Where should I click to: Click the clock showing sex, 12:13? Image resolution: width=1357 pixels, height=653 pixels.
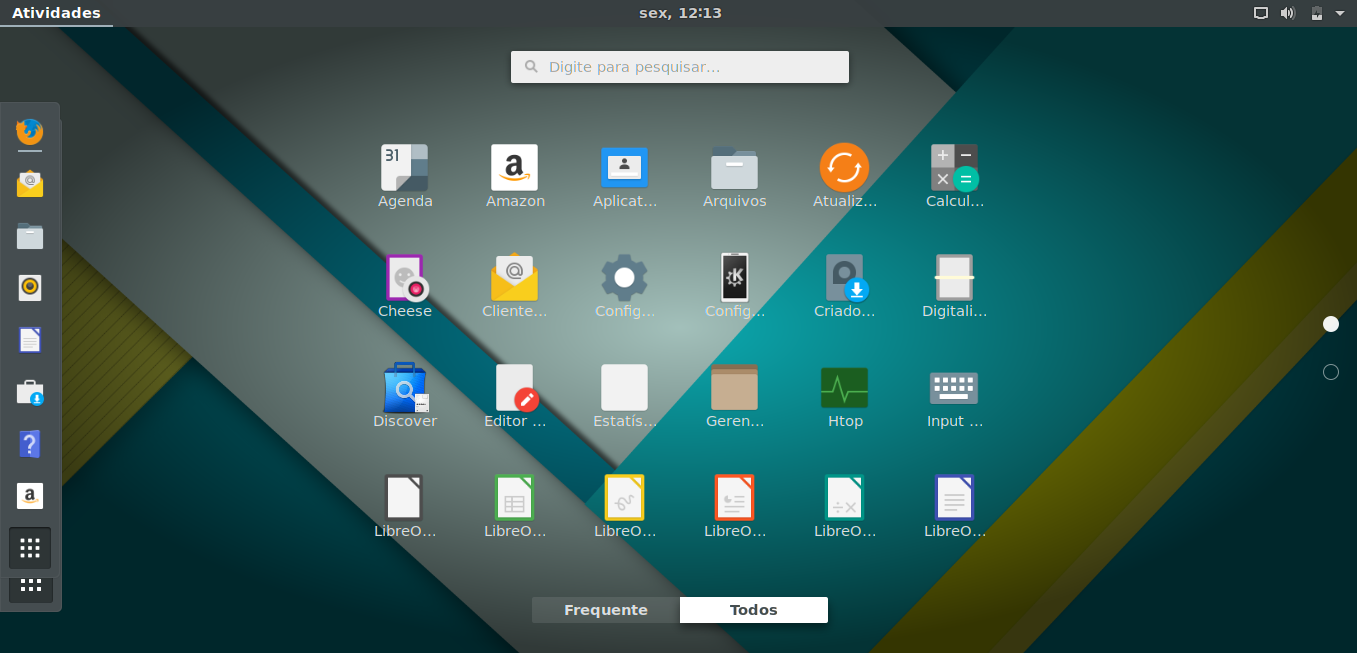point(680,13)
